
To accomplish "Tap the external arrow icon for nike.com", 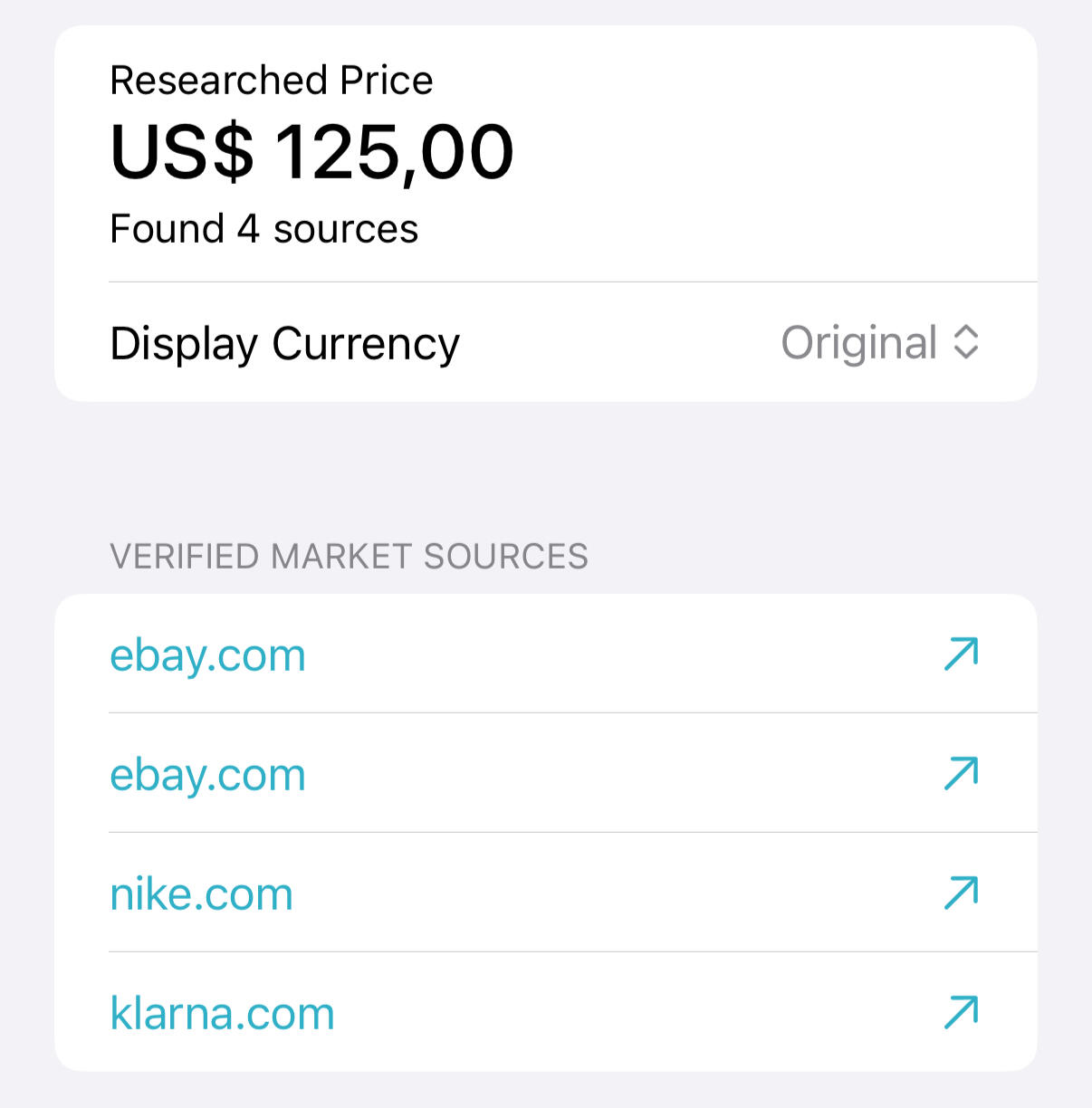I will 961,893.
